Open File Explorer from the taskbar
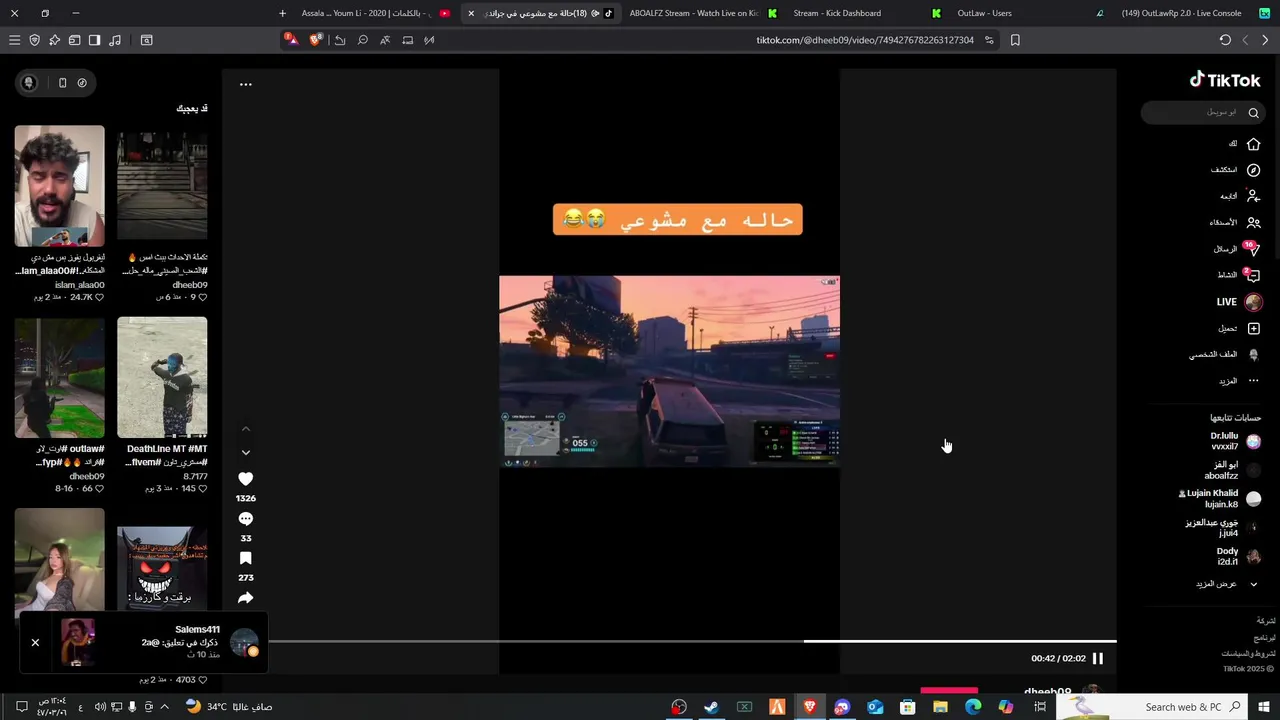The image size is (1280, 720). 940,707
